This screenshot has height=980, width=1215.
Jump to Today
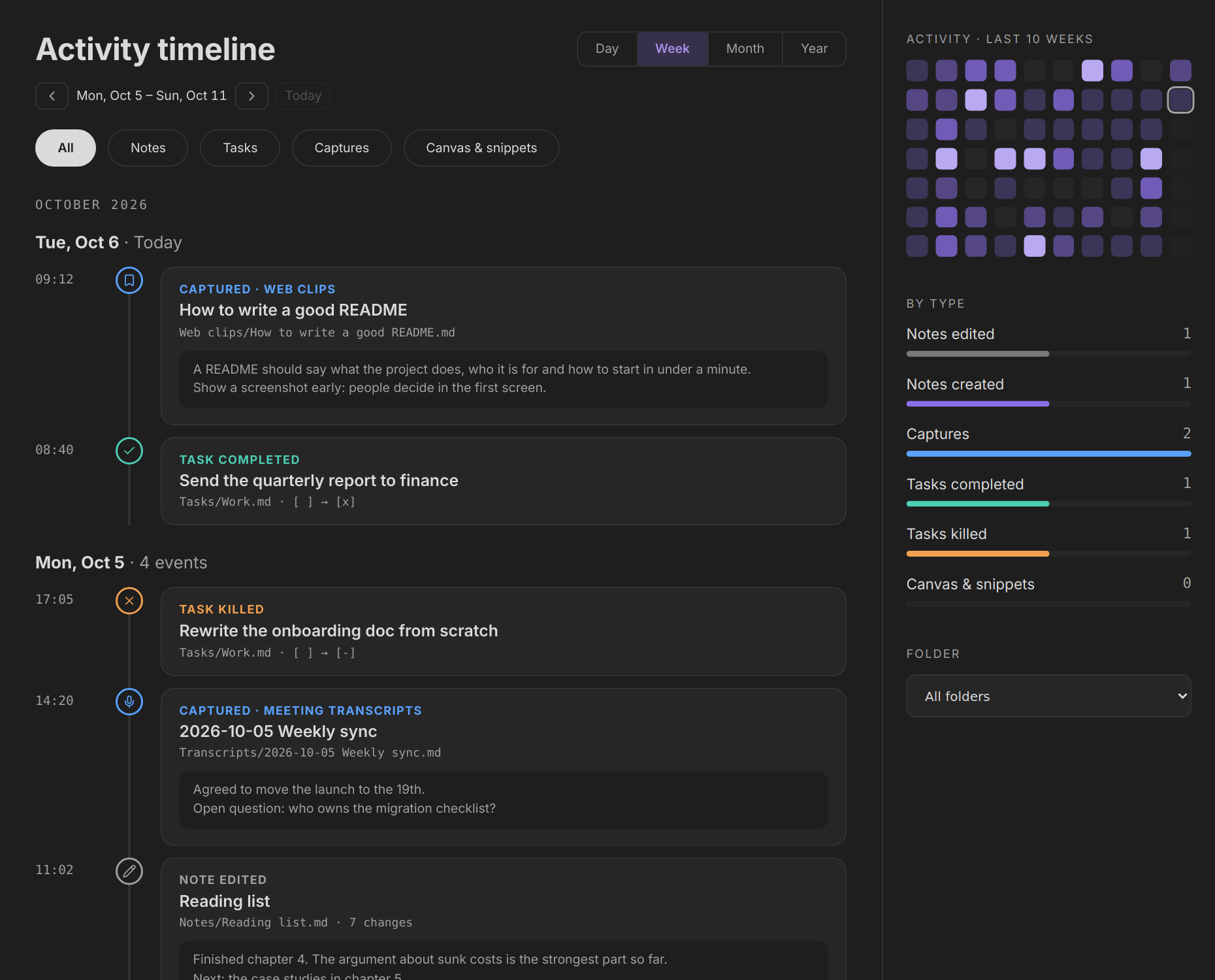point(303,96)
